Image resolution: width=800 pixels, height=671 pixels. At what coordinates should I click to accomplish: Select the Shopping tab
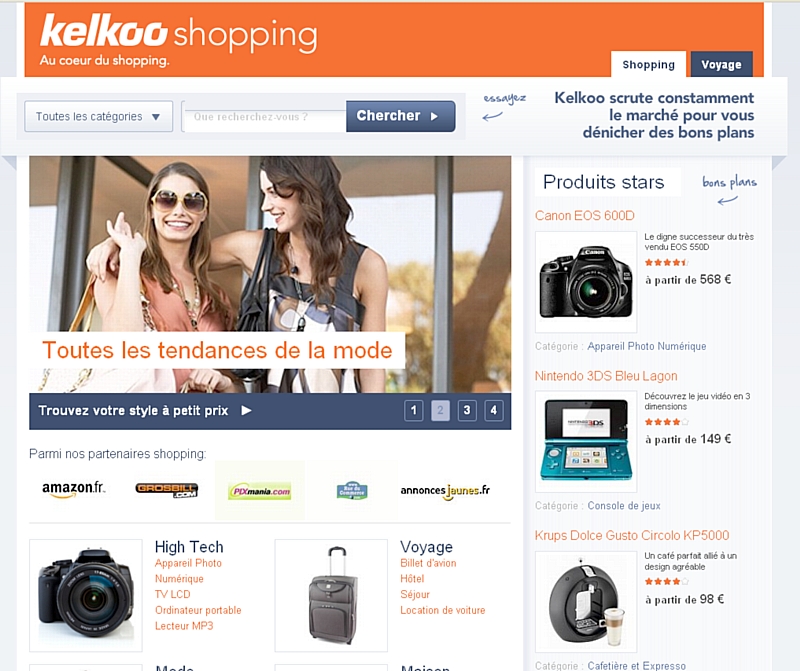coord(648,64)
